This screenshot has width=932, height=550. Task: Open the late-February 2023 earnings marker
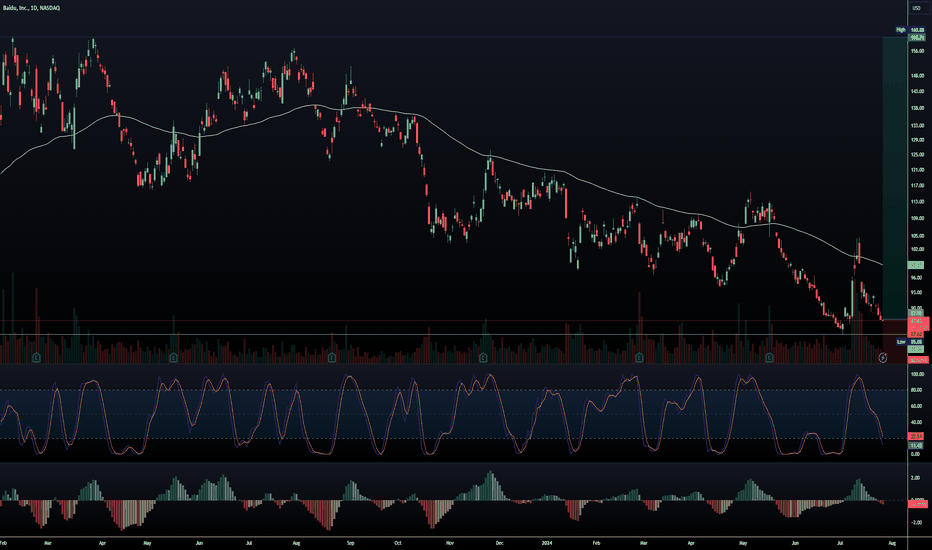37,357
